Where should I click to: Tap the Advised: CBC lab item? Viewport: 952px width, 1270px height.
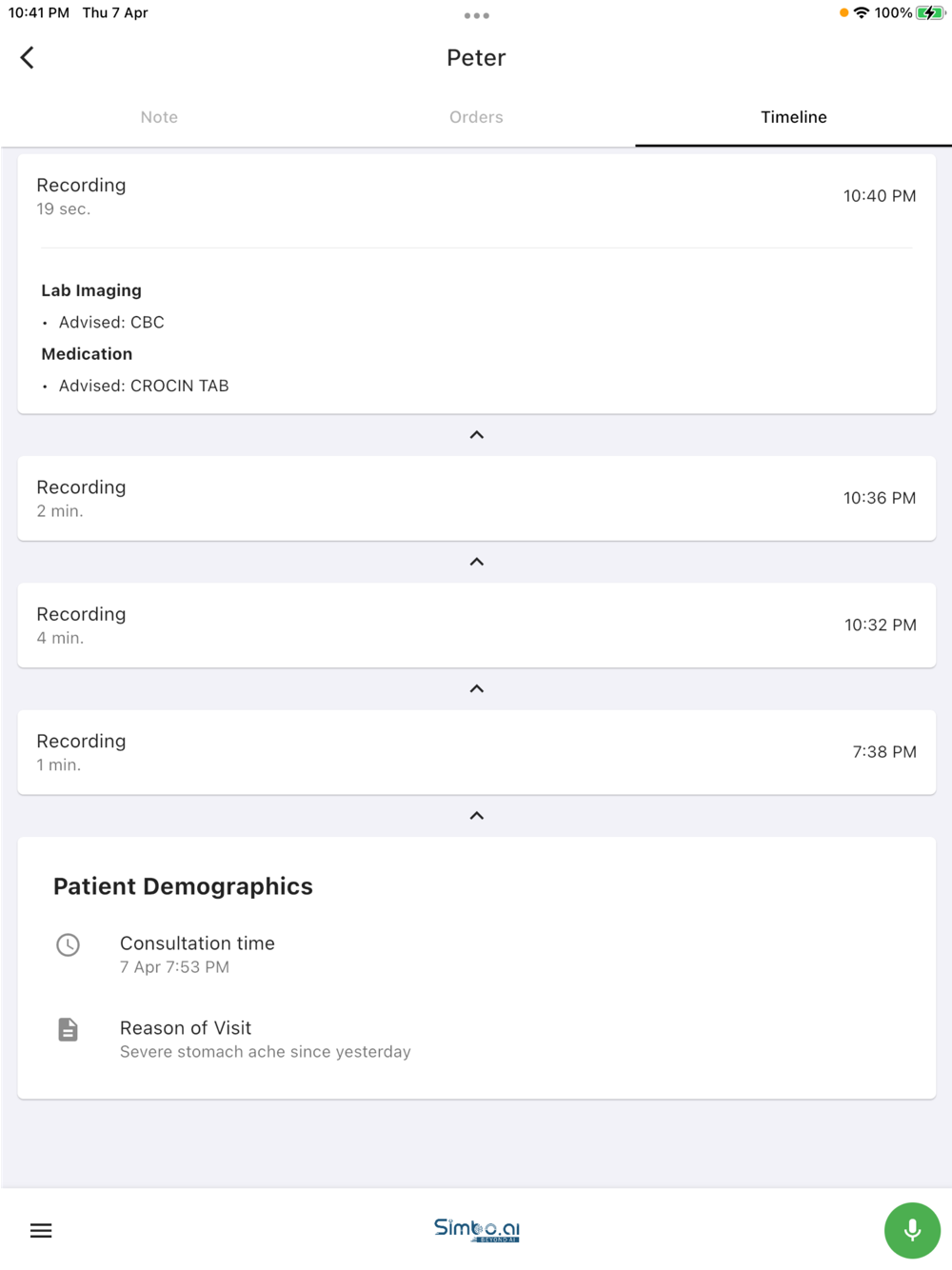click(111, 323)
